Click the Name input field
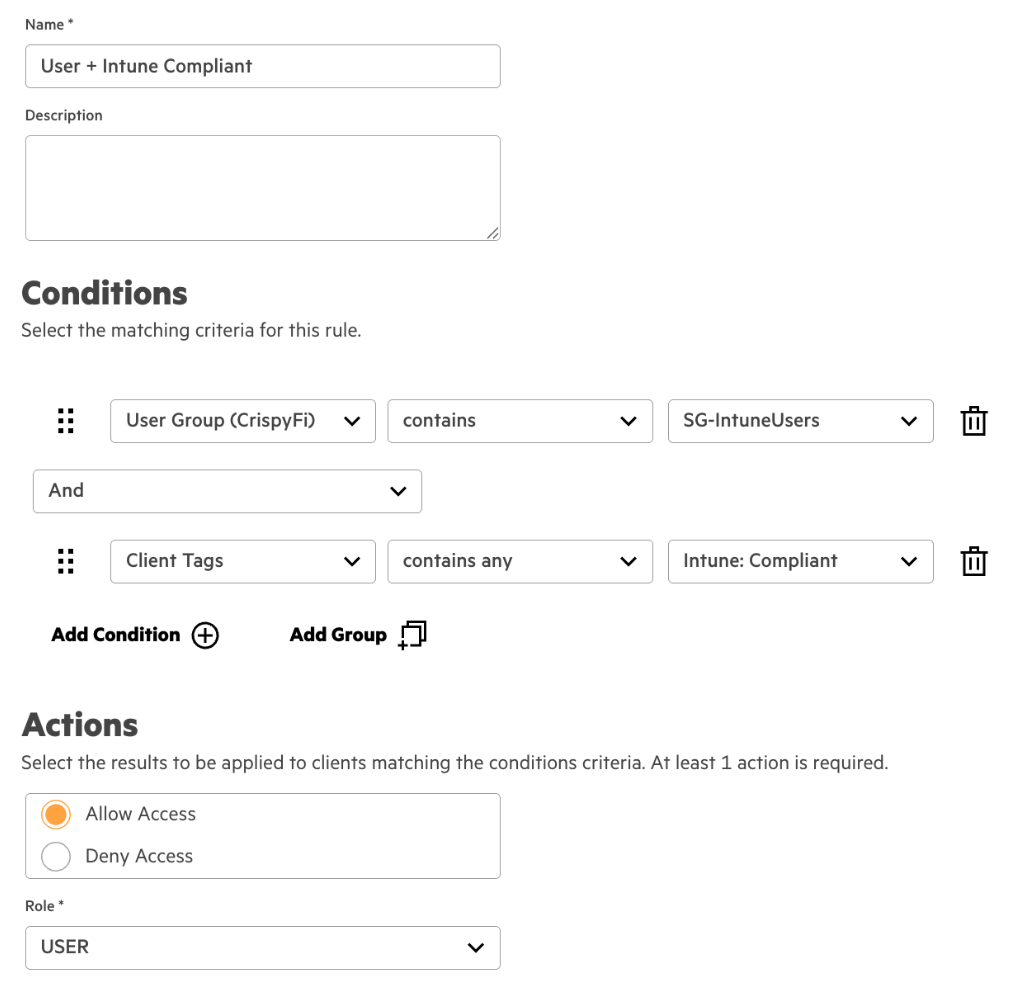Viewport: 1012px width, 998px height. (262, 66)
